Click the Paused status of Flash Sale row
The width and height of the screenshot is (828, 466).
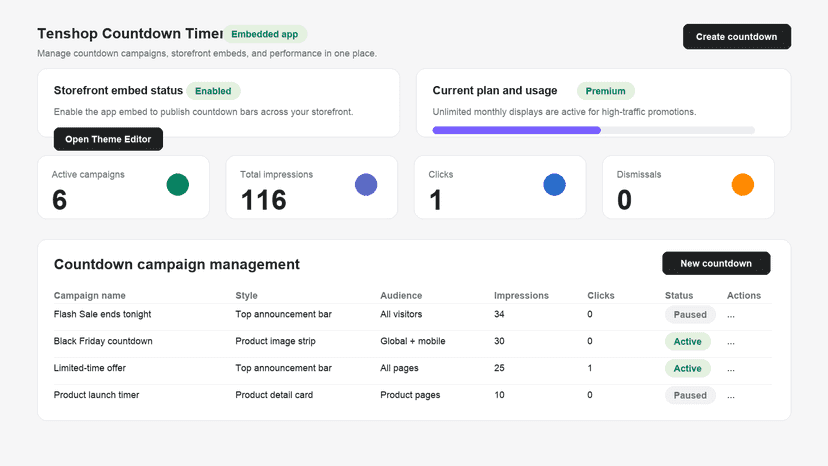pos(690,314)
